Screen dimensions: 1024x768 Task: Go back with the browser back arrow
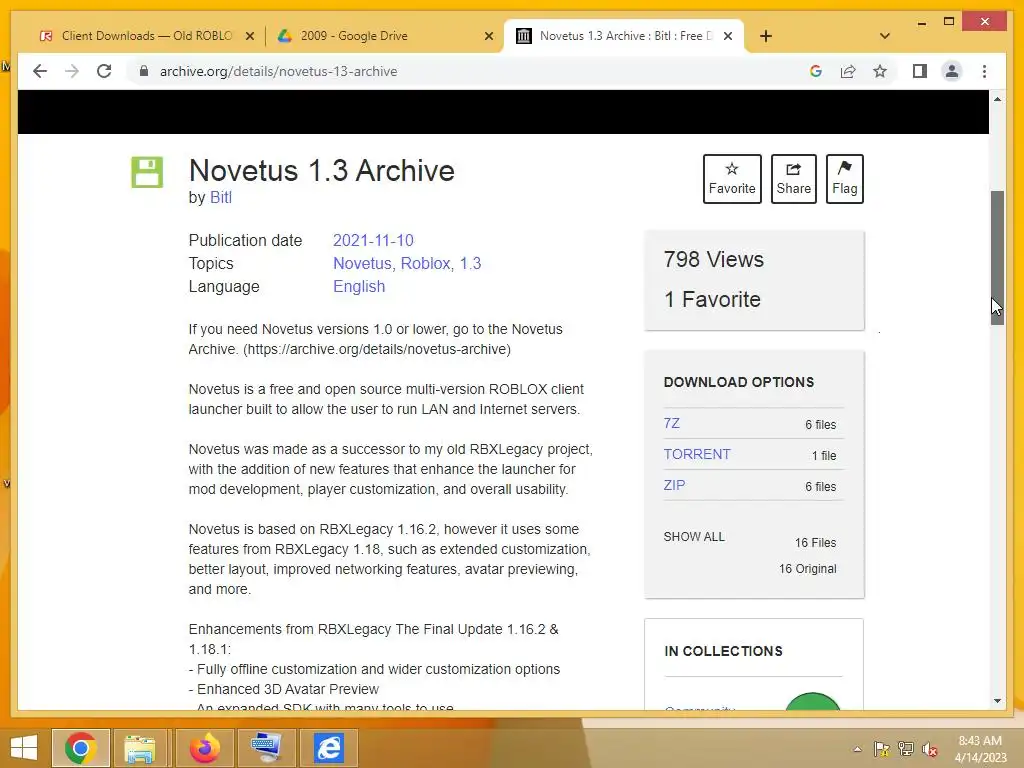tap(40, 71)
